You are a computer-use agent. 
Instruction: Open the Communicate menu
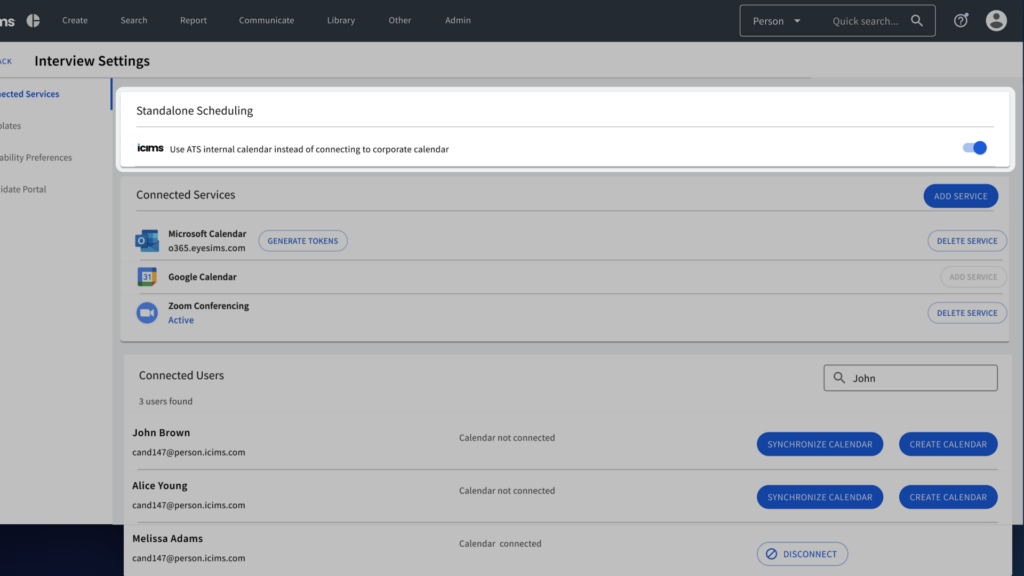[266, 20]
